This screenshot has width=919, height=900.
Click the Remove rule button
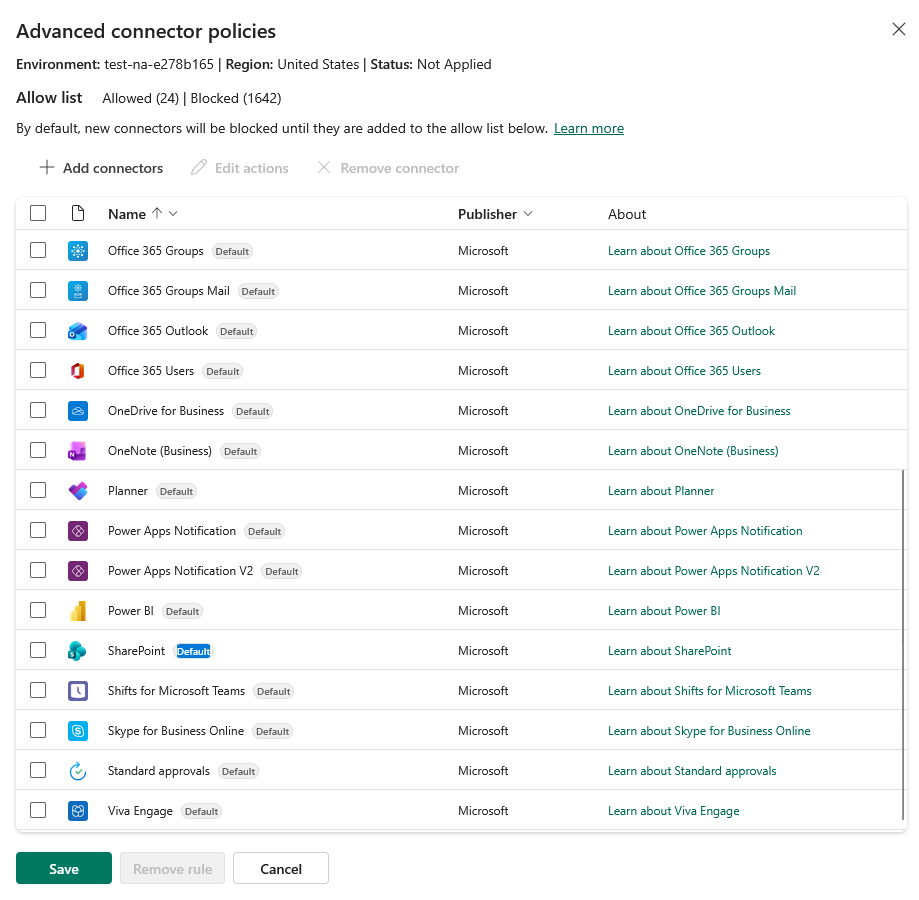coord(172,868)
